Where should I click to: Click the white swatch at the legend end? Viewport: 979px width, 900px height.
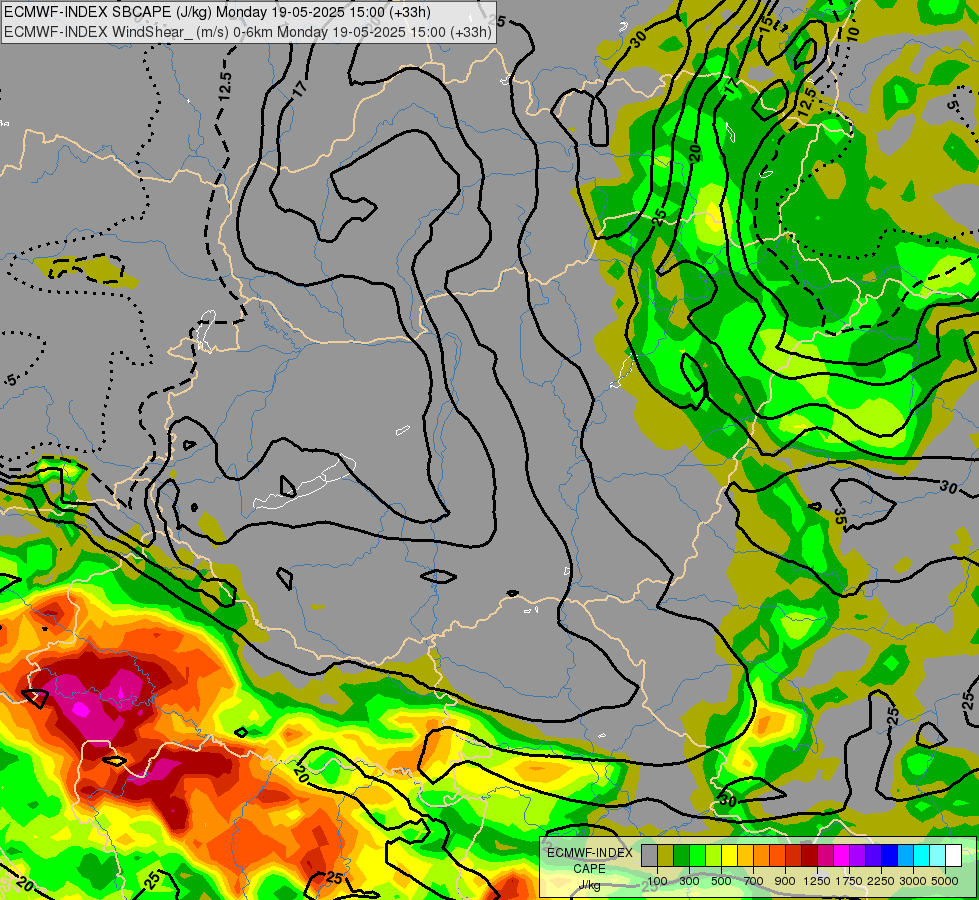point(953,856)
